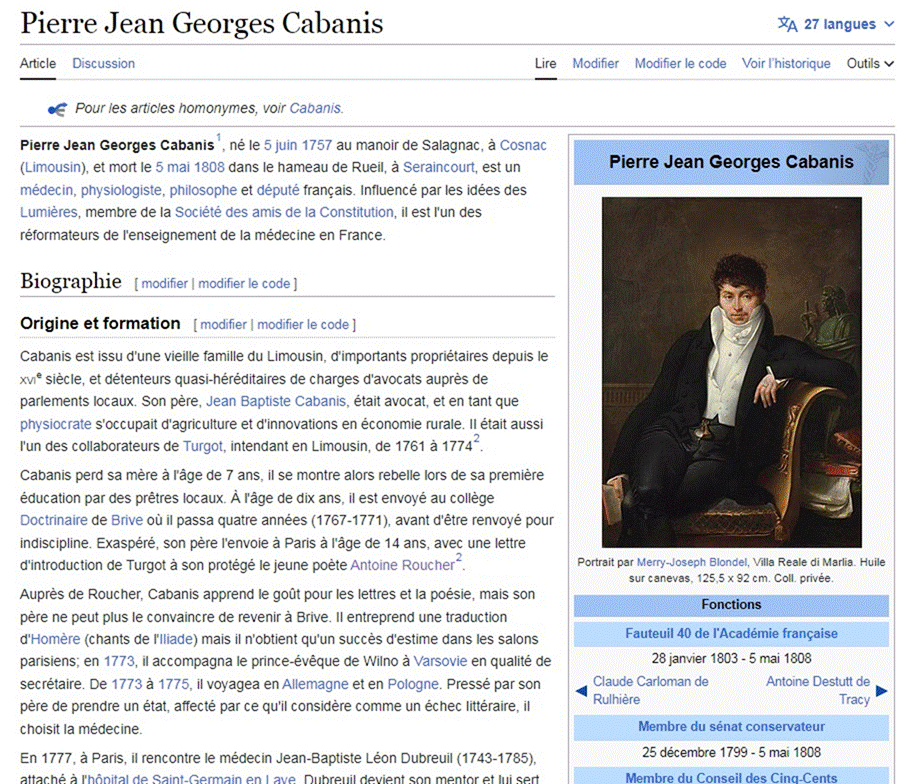
Task: Open the 1775 year link
Action: [174, 684]
